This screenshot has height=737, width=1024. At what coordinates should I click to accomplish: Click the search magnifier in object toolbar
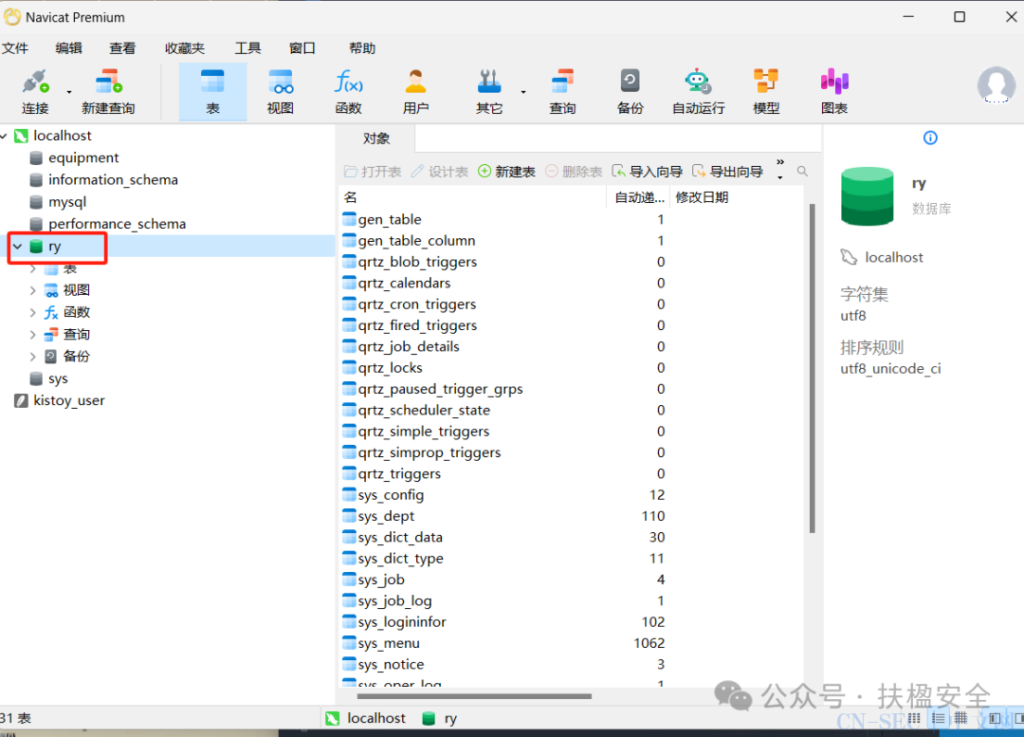coord(802,171)
